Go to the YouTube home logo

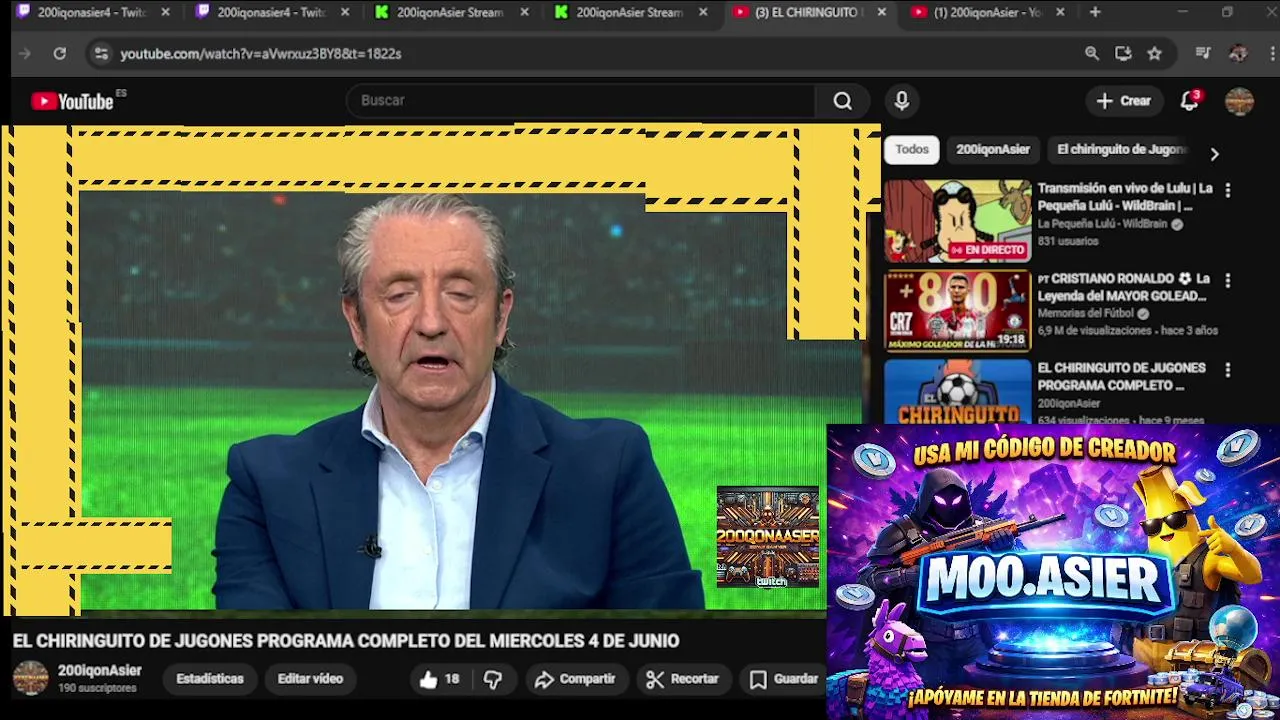[x=72, y=101]
